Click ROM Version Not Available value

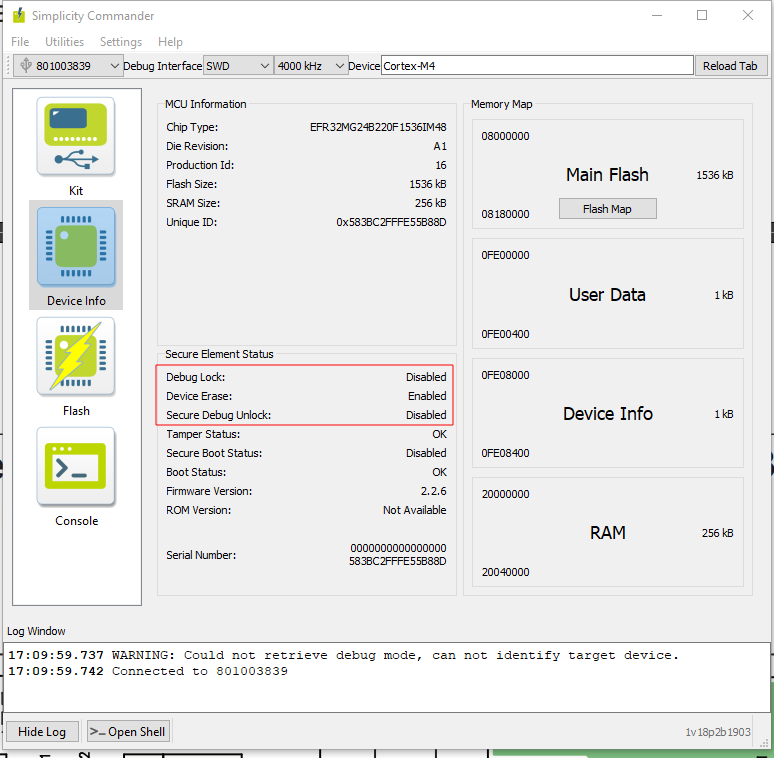[x=415, y=510]
